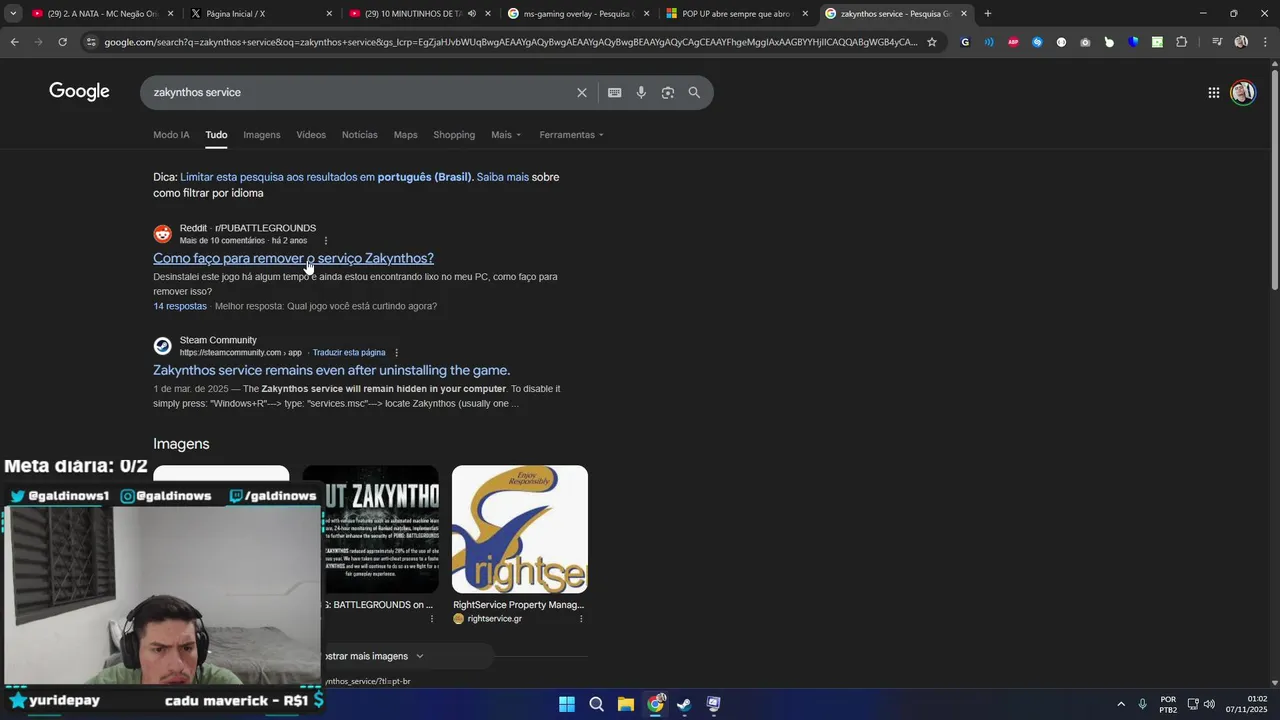Open new browser tab
The height and width of the screenshot is (720, 1280).
point(988,14)
